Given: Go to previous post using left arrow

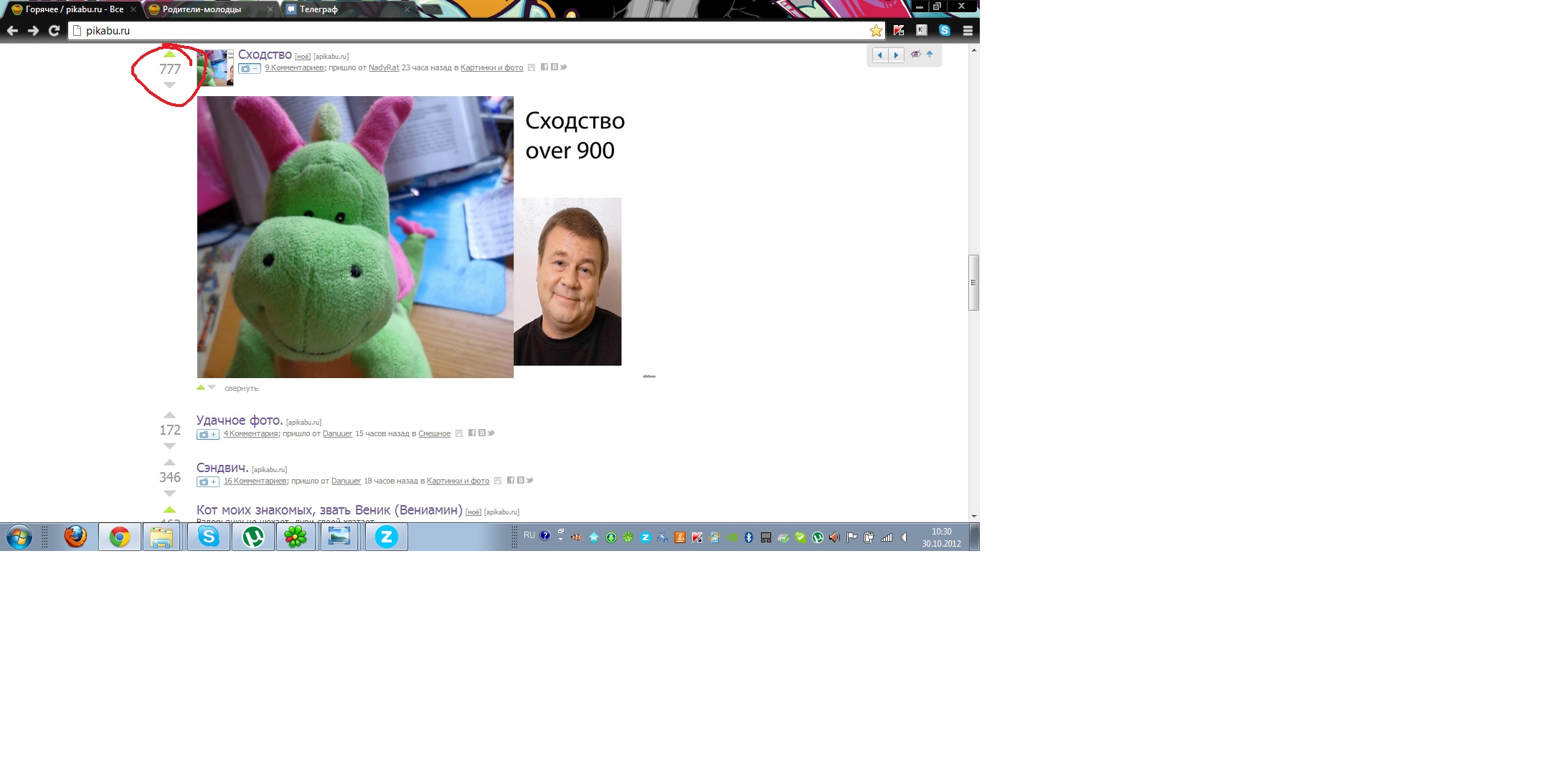Looking at the screenshot, I should pyautogui.click(x=880, y=55).
